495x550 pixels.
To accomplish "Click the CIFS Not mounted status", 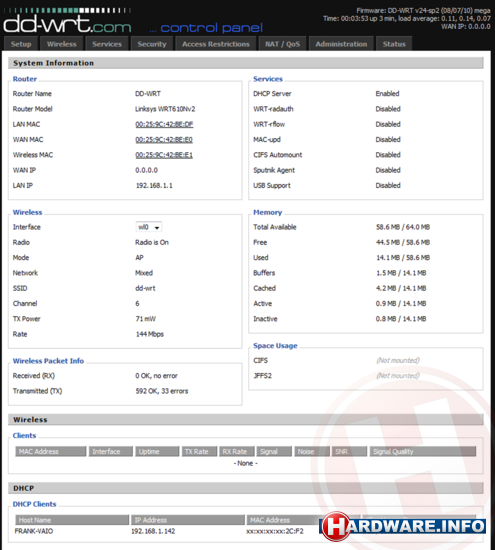I will pos(398,360).
